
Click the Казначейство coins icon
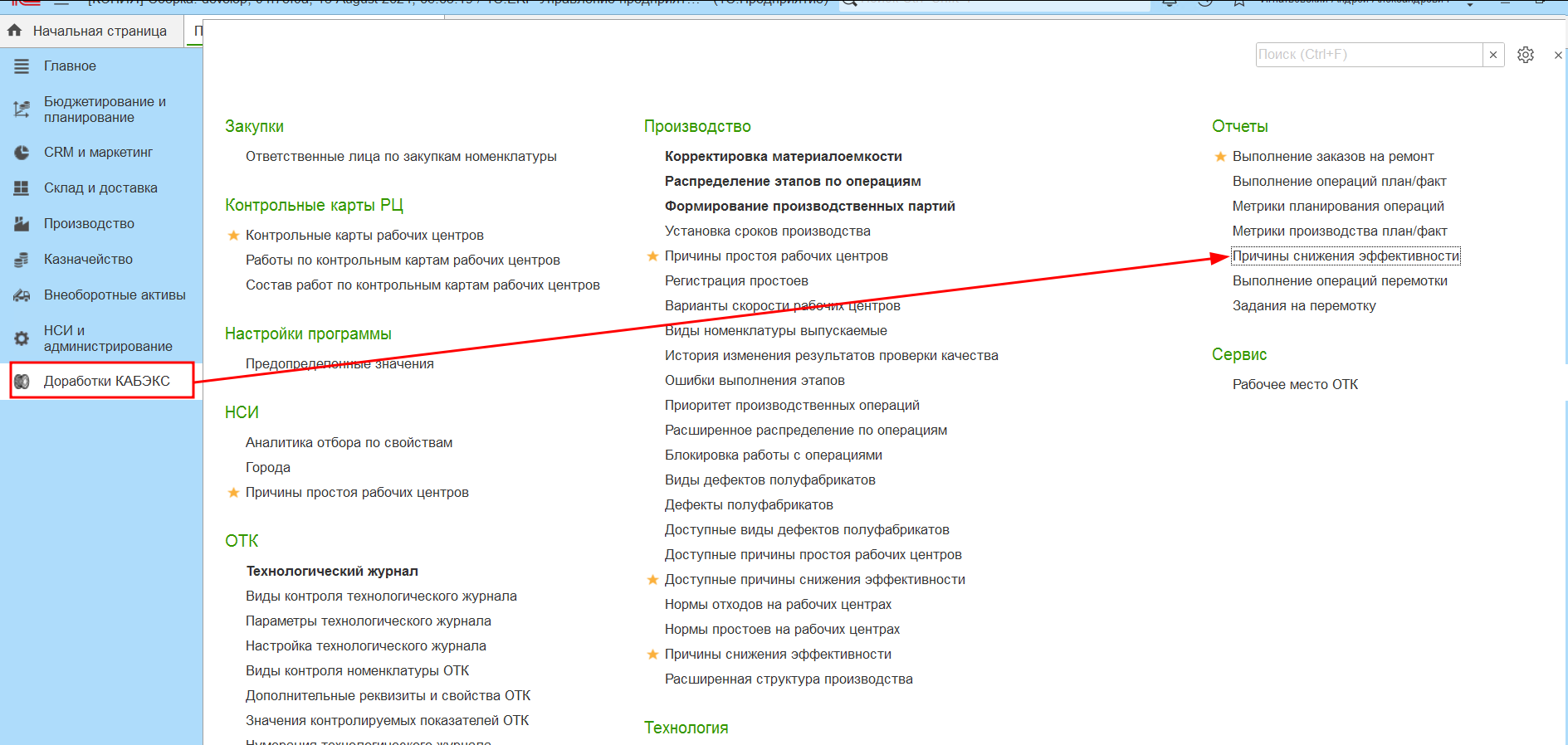click(x=22, y=260)
